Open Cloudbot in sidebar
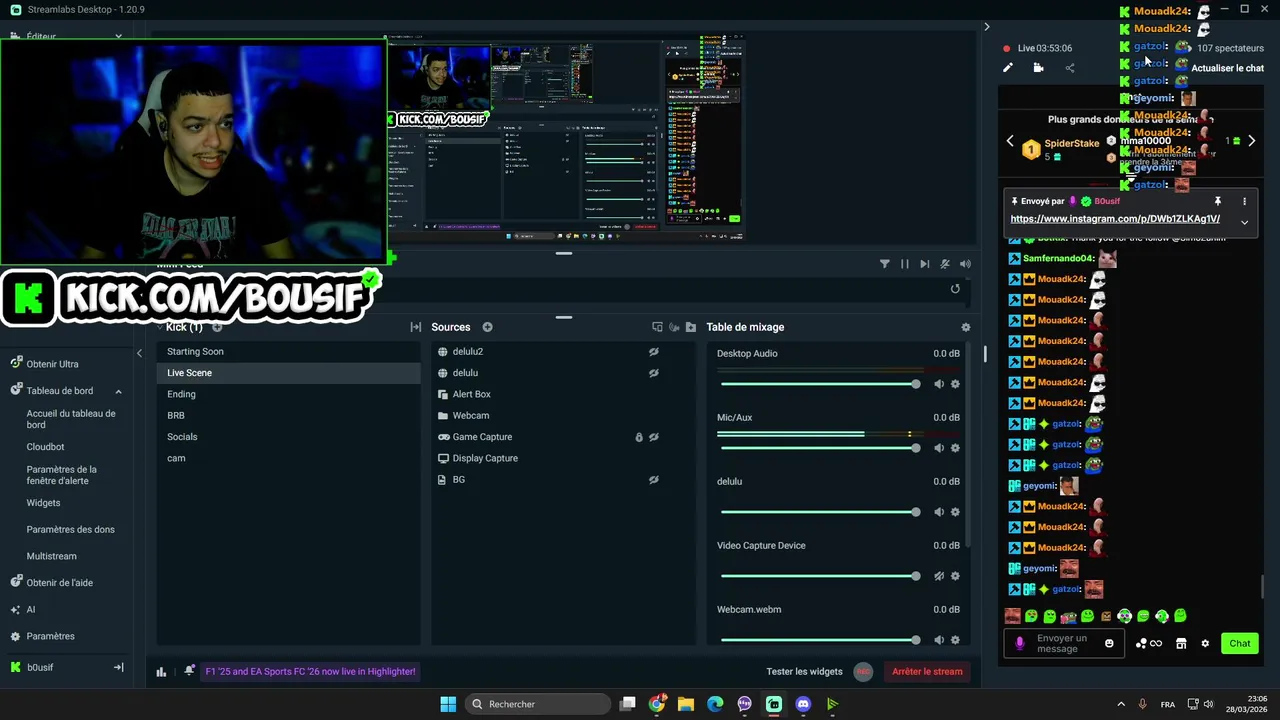Image resolution: width=1280 pixels, height=720 pixels. tap(45, 447)
